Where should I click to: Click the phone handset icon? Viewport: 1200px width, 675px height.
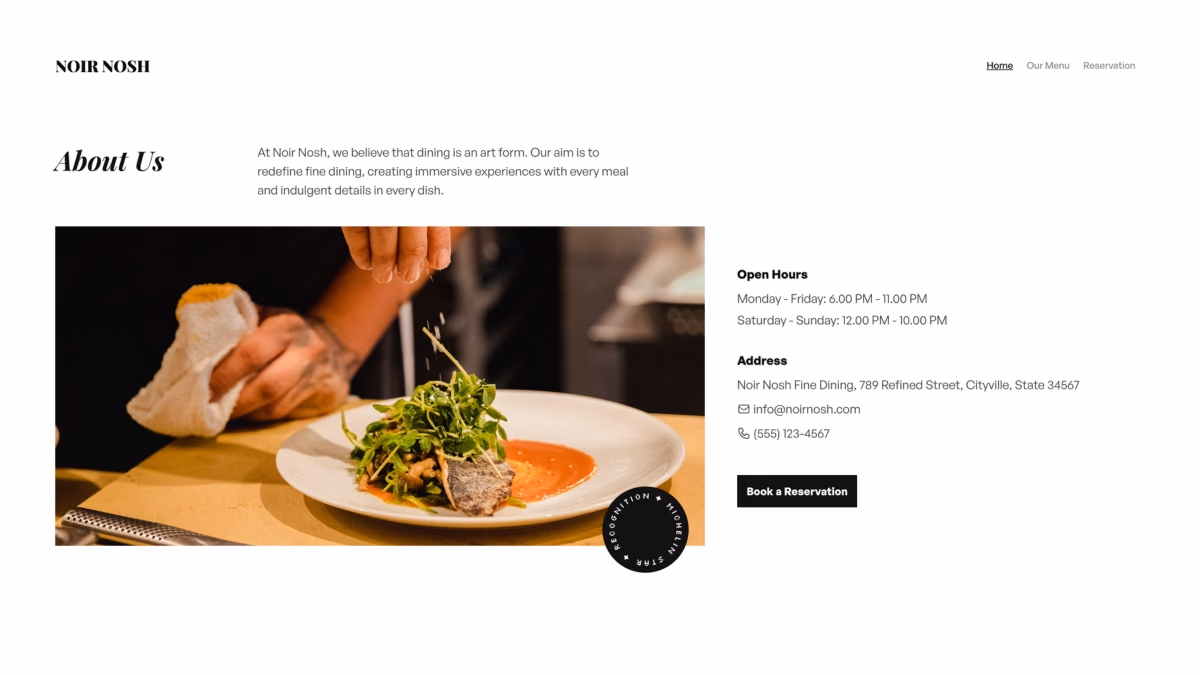pos(743,433)
